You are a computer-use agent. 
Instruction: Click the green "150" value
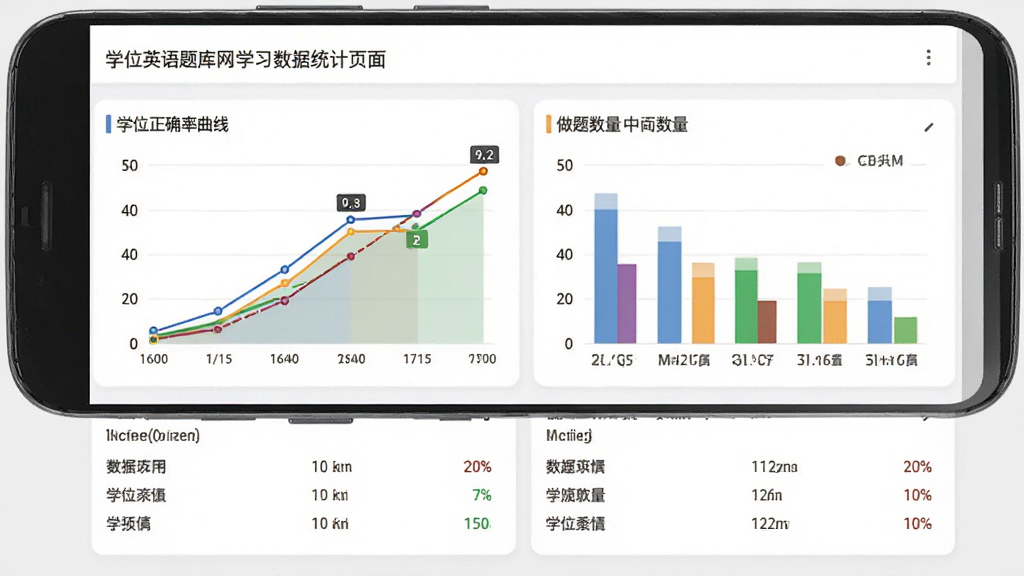477,524
